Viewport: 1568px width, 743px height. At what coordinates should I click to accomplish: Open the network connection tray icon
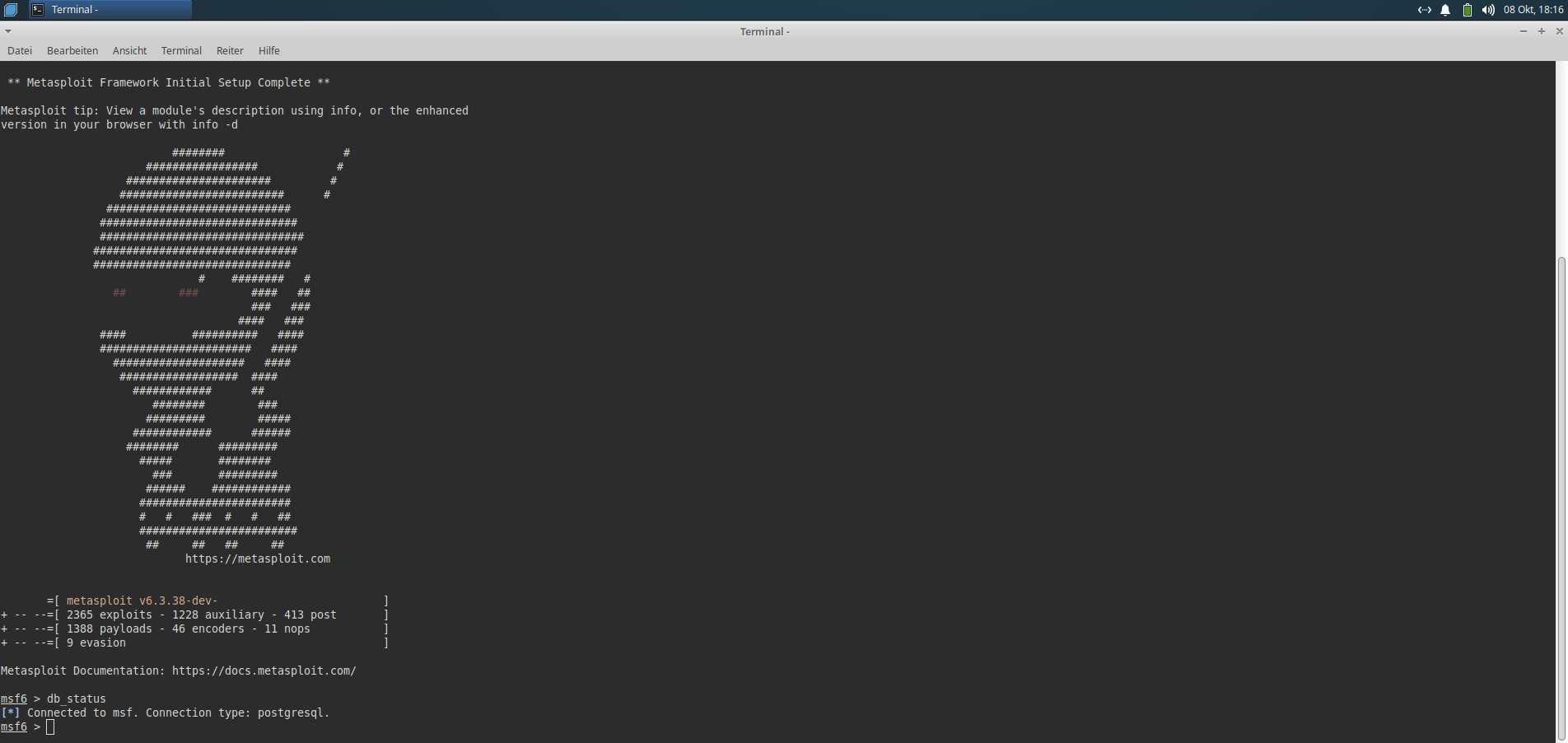pos(1424,10)
